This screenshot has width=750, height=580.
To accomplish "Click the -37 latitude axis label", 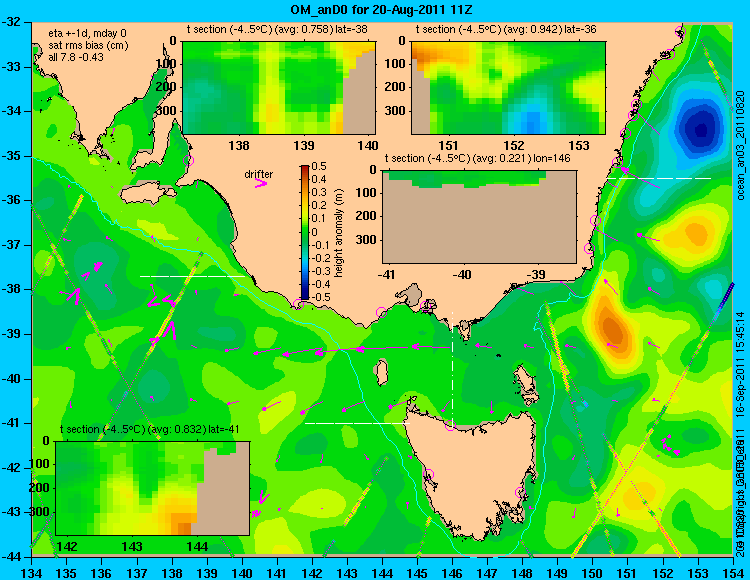I will point(11,245).
